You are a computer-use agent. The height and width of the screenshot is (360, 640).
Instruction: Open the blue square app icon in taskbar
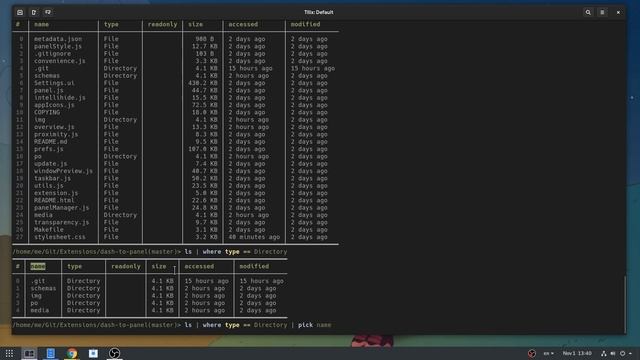tap(93, 353)
